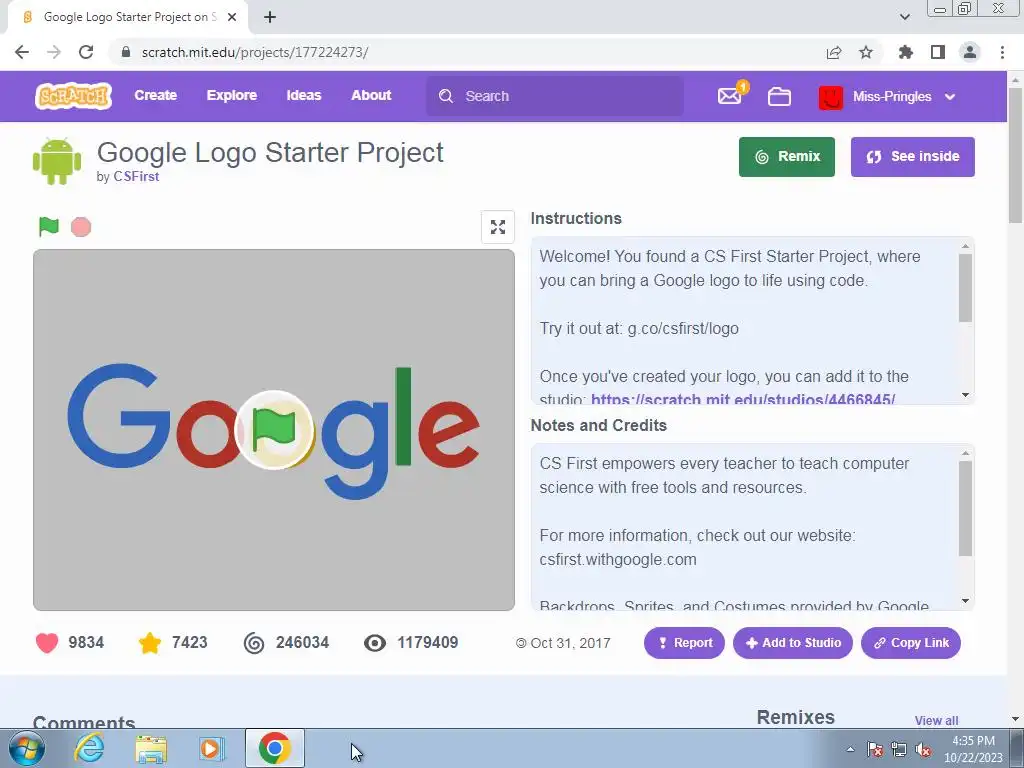The image size is (1024, 768).
Task: Open the About menu item
Action: click(371, 95)
